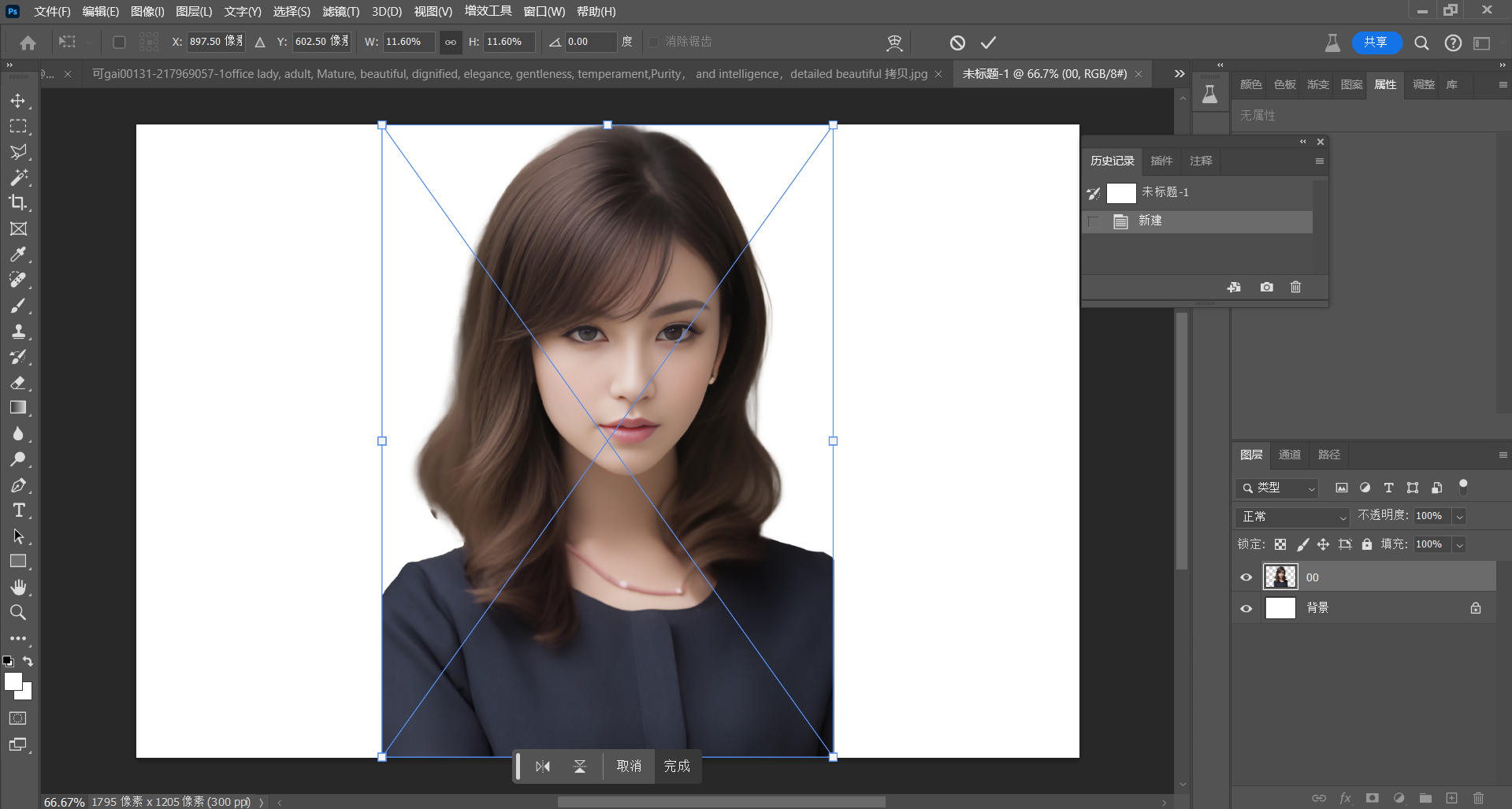Select the Eraser tool
The height and width of the screenshot is (809, 1512).
[x=18, y=383]
